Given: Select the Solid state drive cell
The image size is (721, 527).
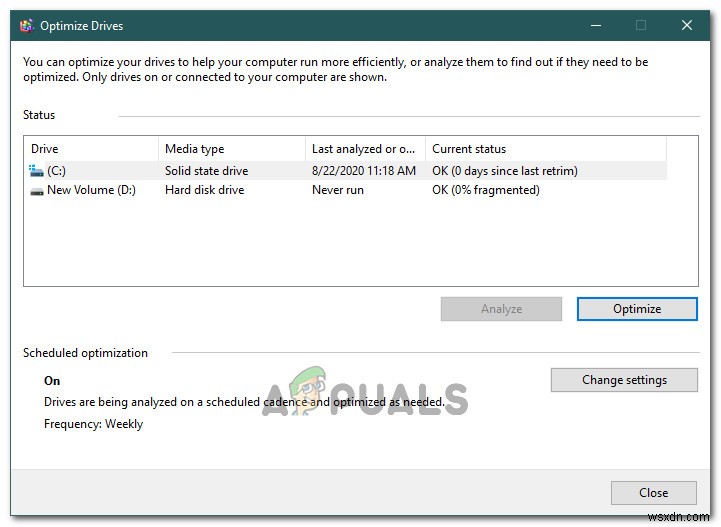Looking at the screenshot, I should click(x=206, y=171).
